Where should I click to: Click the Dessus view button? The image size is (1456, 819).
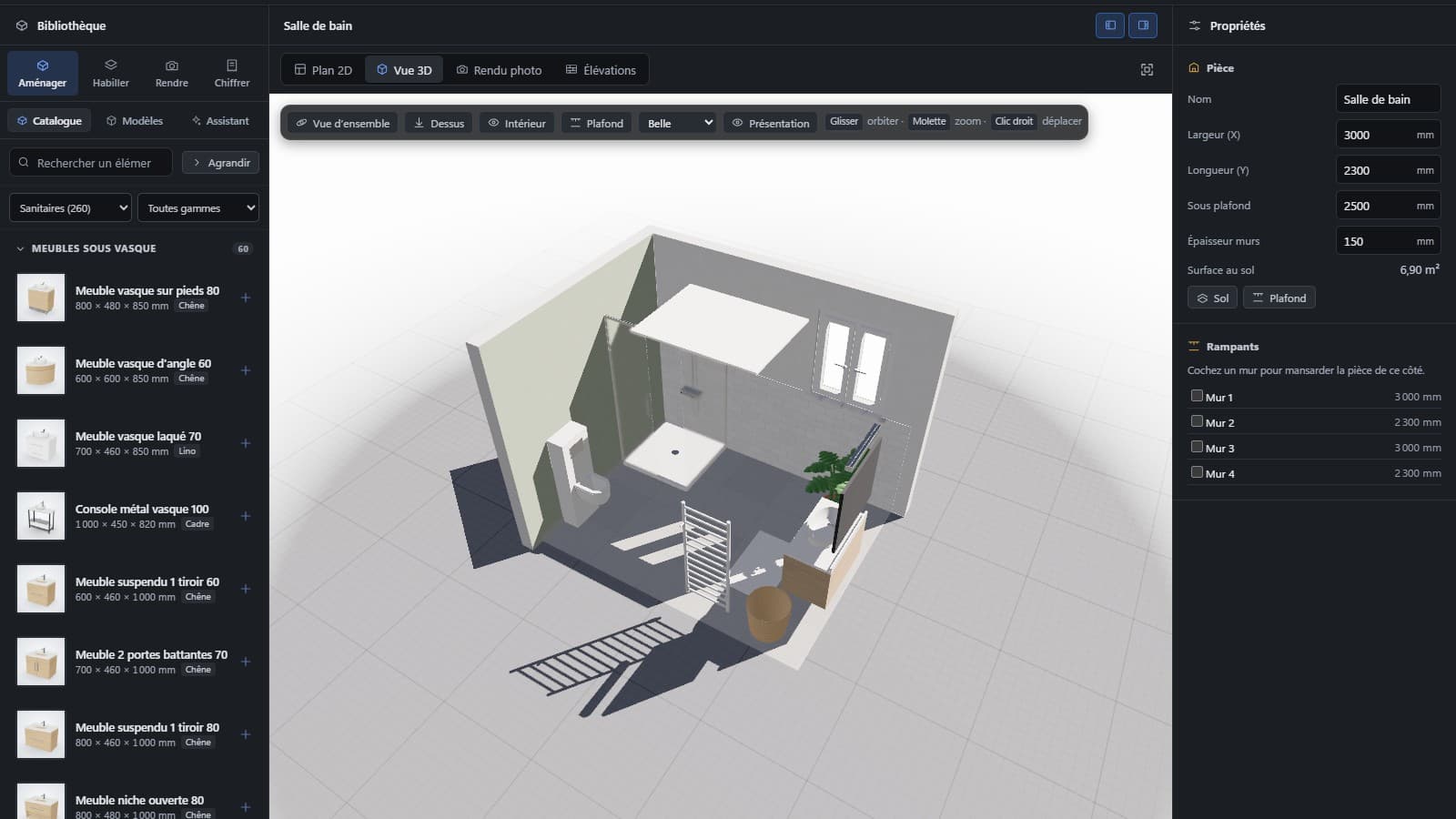439,123
